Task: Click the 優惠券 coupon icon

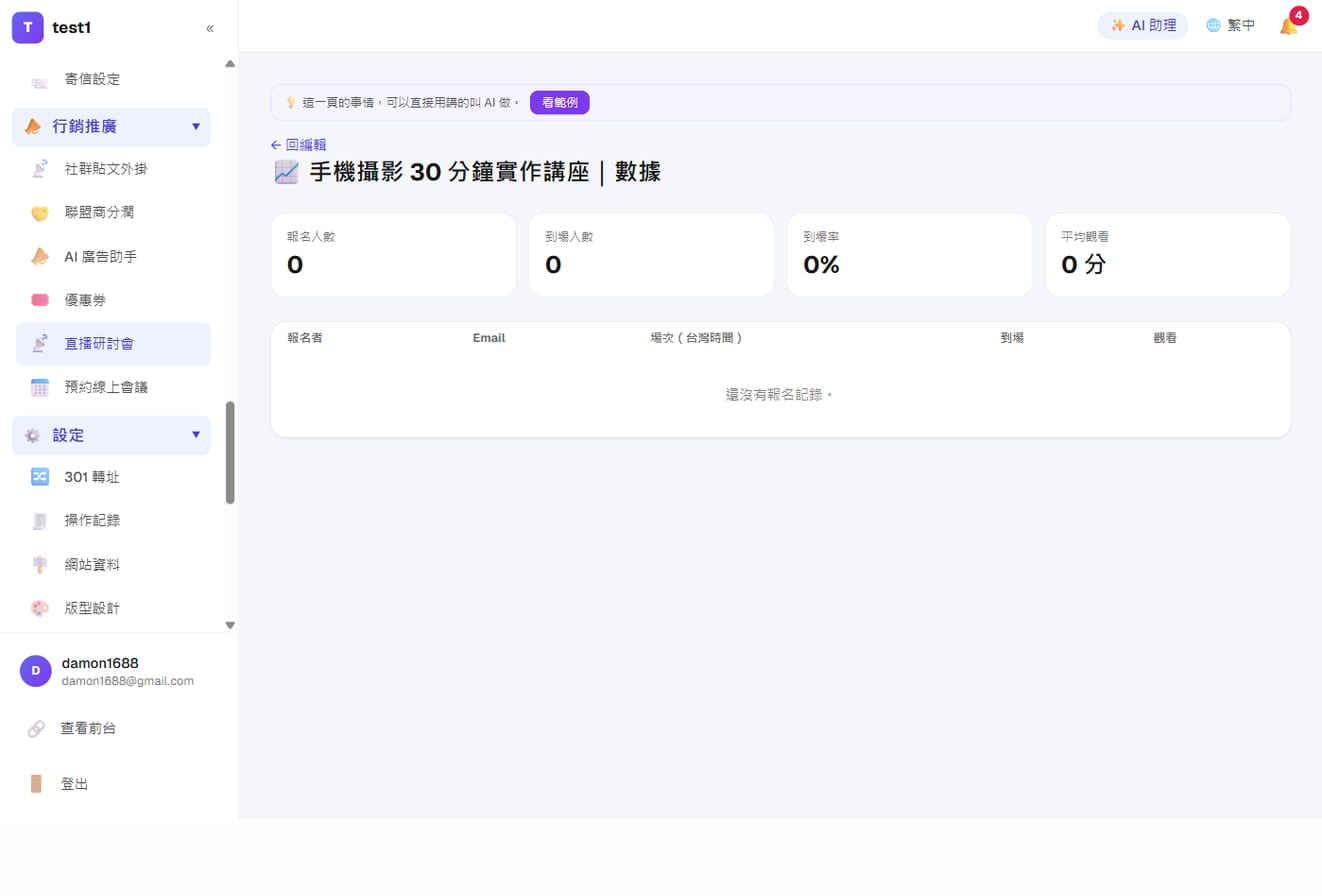Action: click(x=40, y=300)
